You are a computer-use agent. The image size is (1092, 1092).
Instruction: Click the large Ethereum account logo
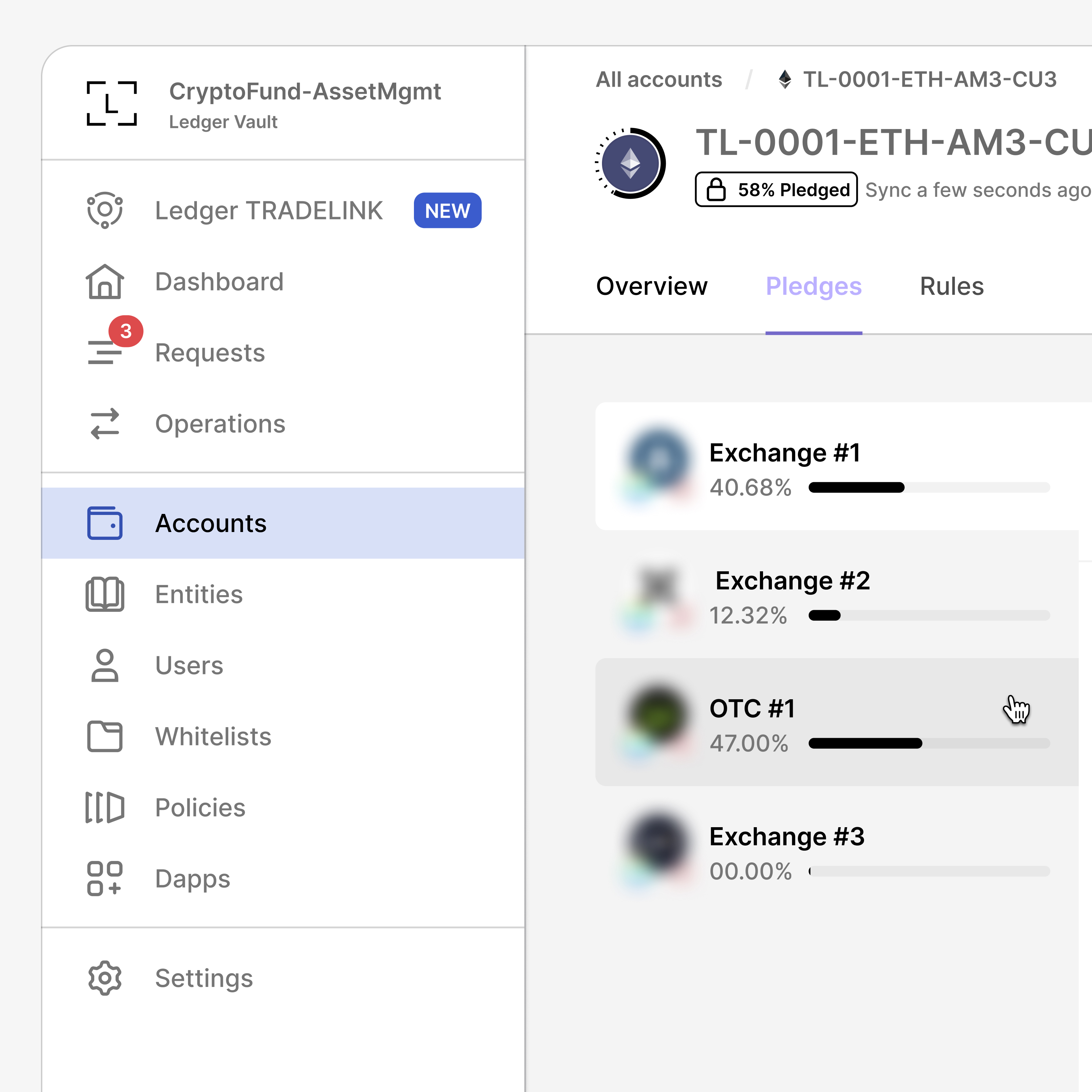click(630, 163)
